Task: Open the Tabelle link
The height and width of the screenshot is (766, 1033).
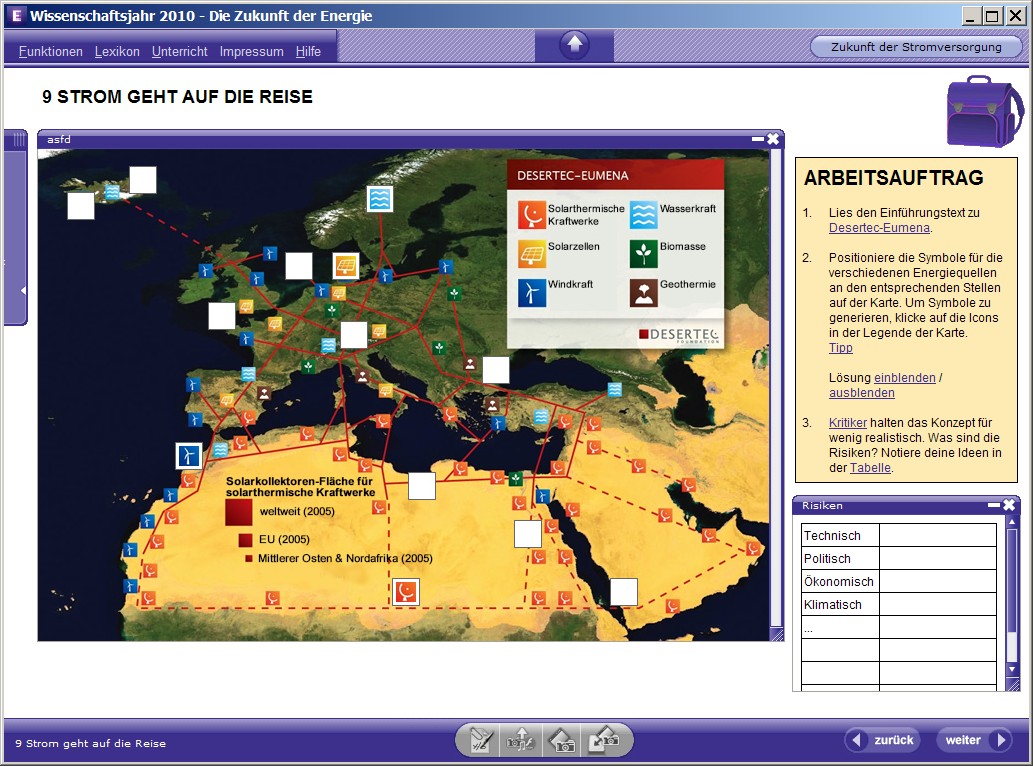Action: 870,468
